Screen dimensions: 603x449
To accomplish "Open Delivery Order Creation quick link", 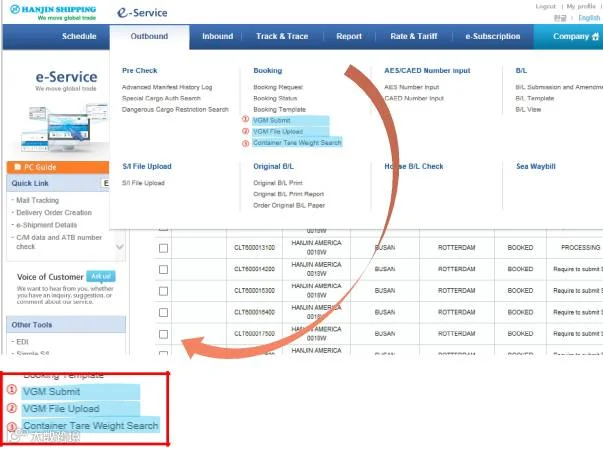I will (54, 213).
